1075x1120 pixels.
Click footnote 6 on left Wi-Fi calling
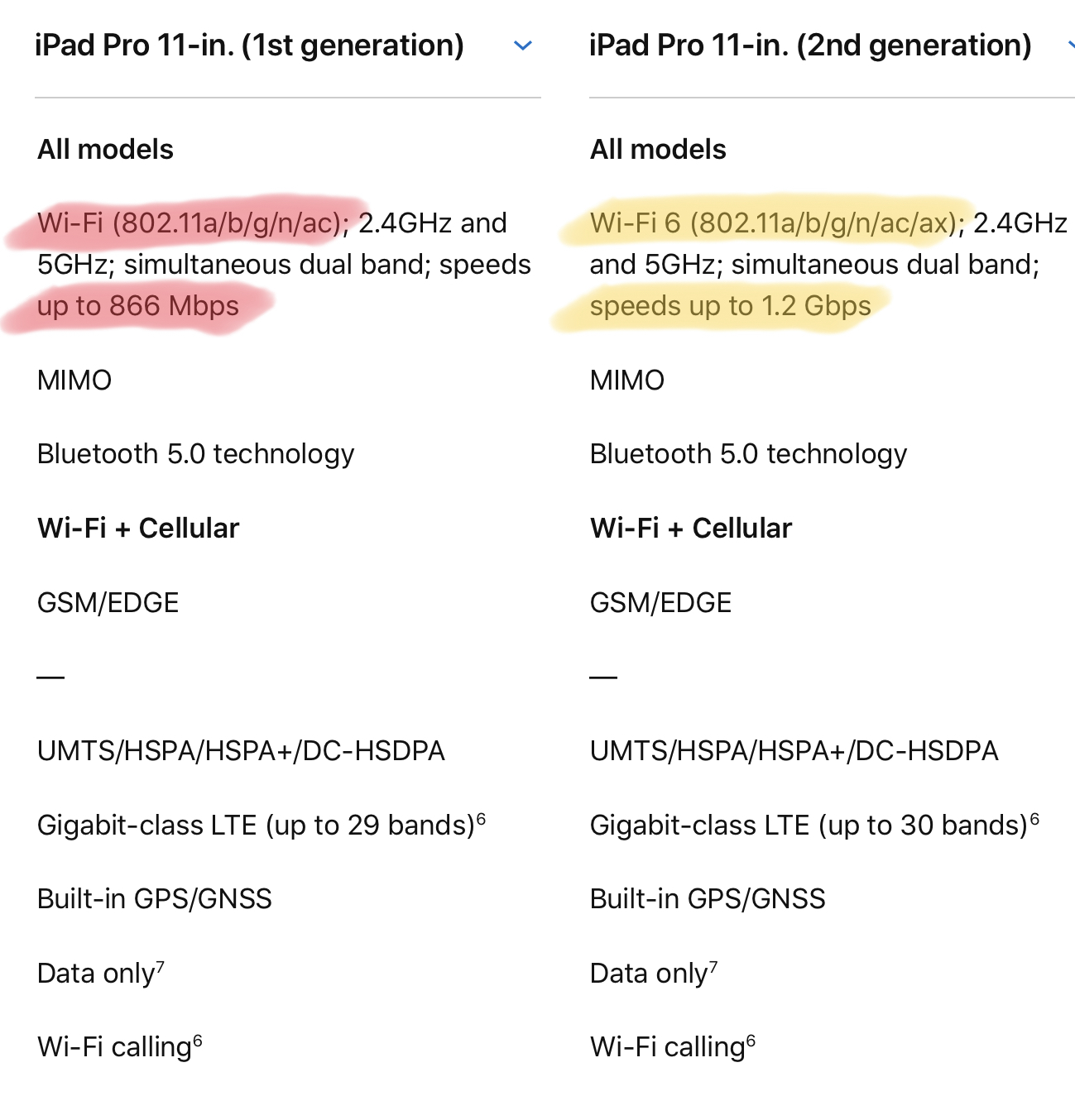[198, 1041]
